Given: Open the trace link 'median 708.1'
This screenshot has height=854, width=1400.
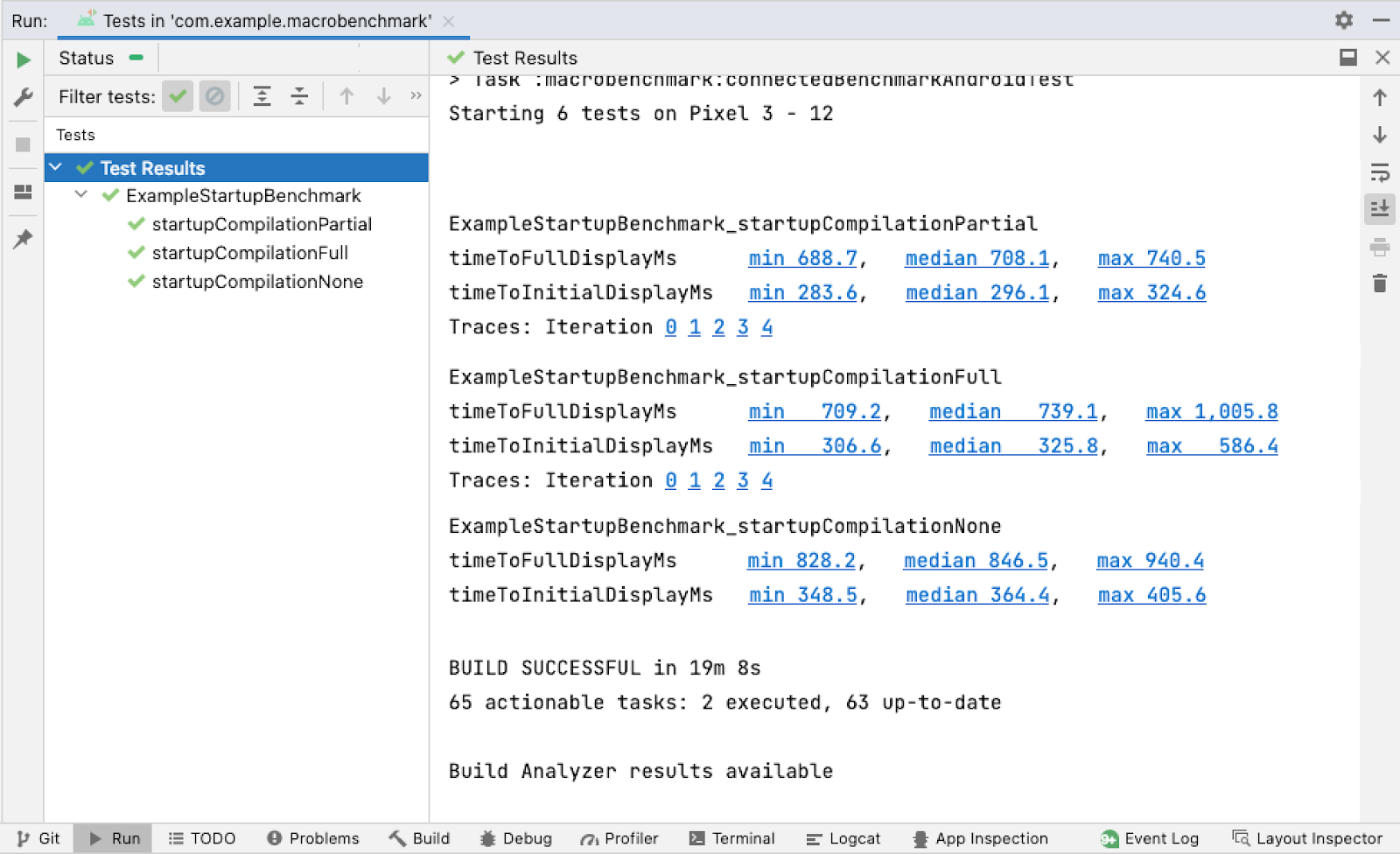Looking at the screenshot, I should [x=976, y=257].
